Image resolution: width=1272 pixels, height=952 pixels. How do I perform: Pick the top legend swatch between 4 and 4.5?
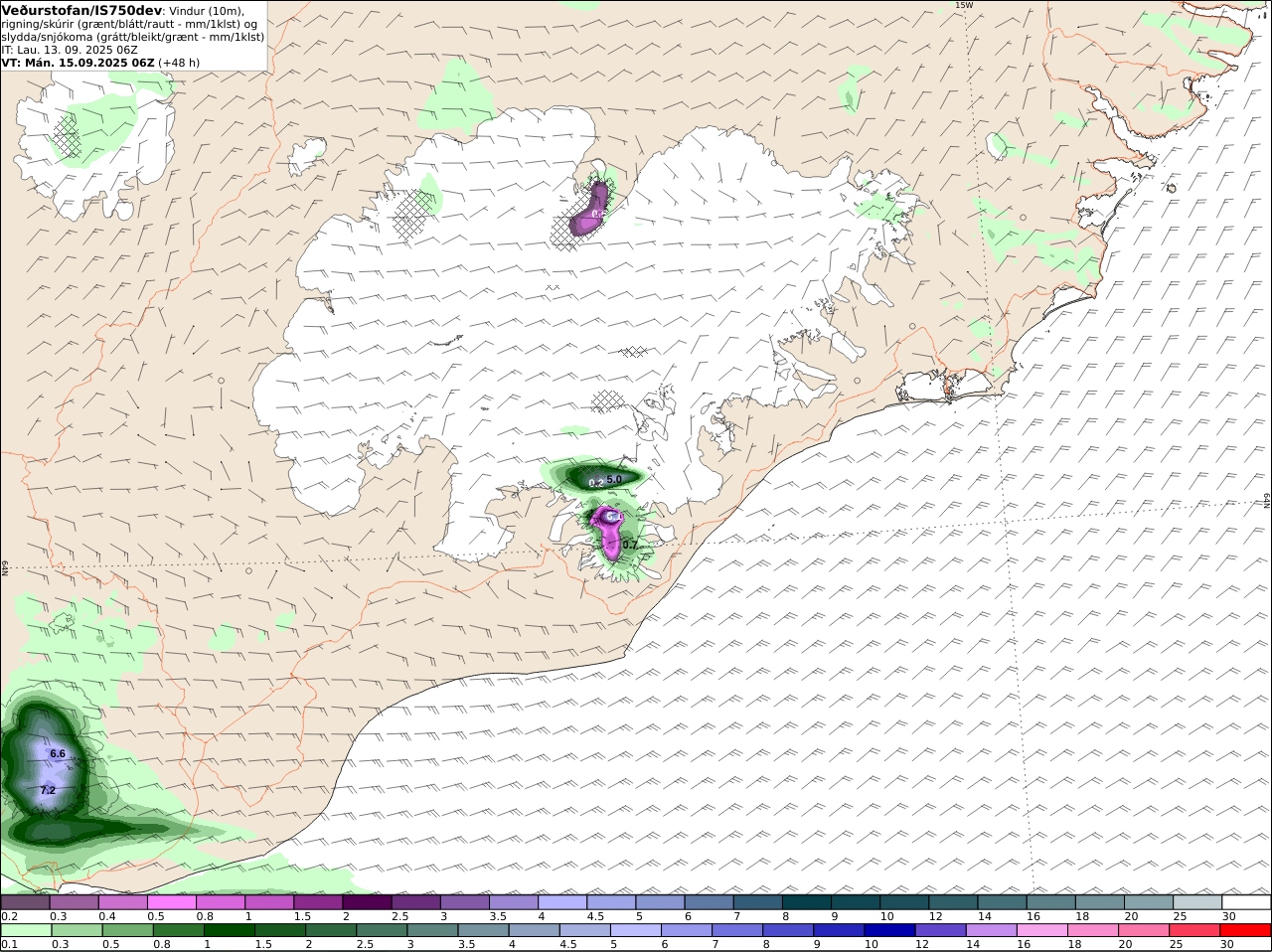click(562, 902)
